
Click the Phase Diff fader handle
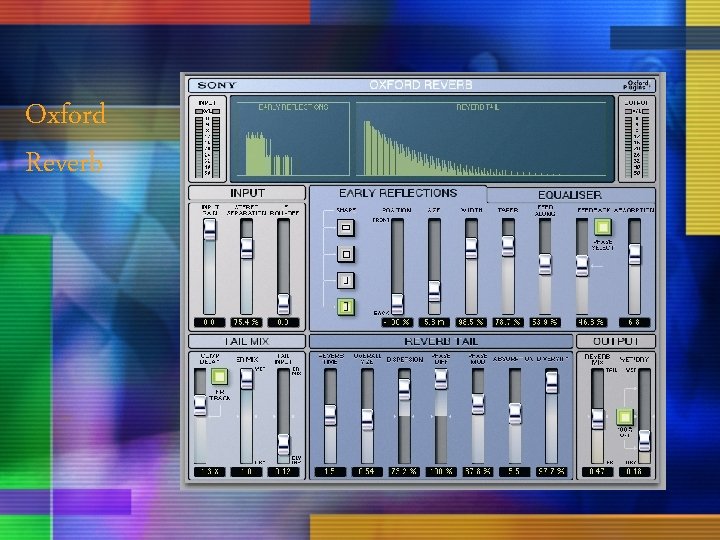point(441,379)
